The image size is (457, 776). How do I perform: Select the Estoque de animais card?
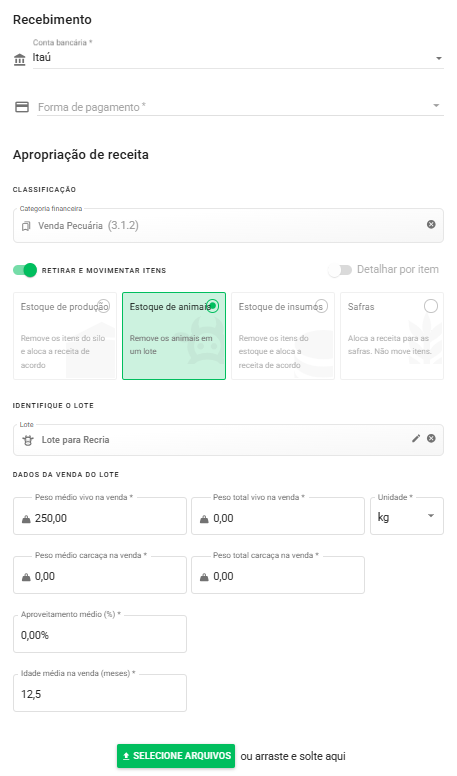(x=174, y=336)
